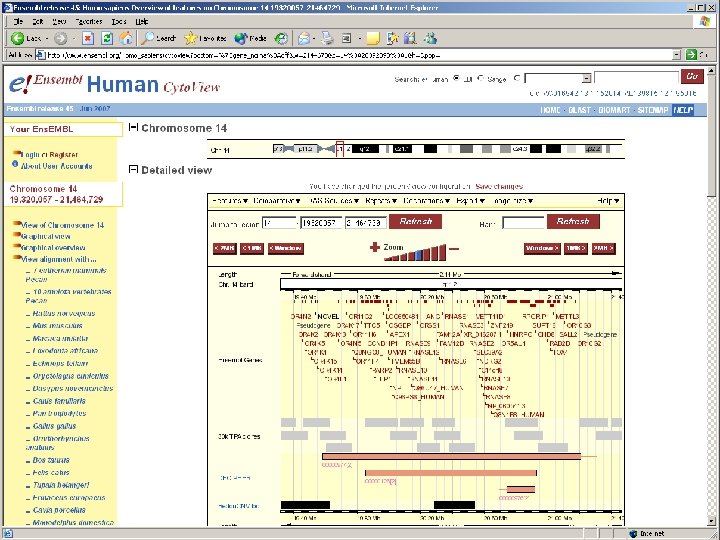Open Rattus norvegicus alignment link
The image size is (720, 540).
tap(63, 313)
